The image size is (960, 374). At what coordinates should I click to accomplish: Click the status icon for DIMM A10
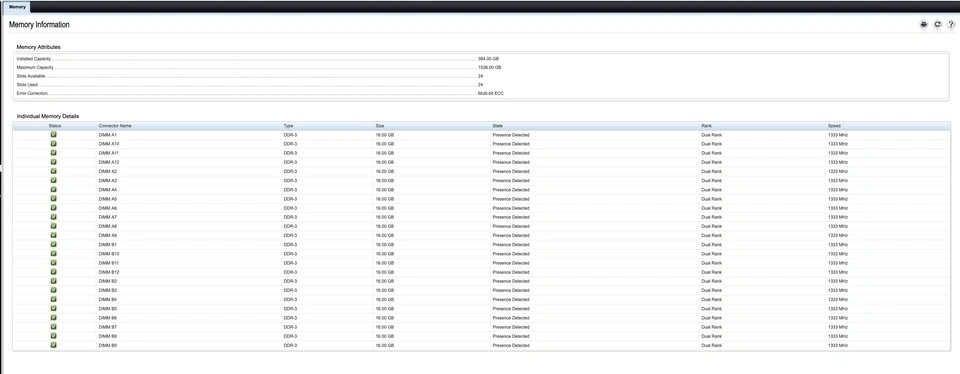click(x=54, y=143)
